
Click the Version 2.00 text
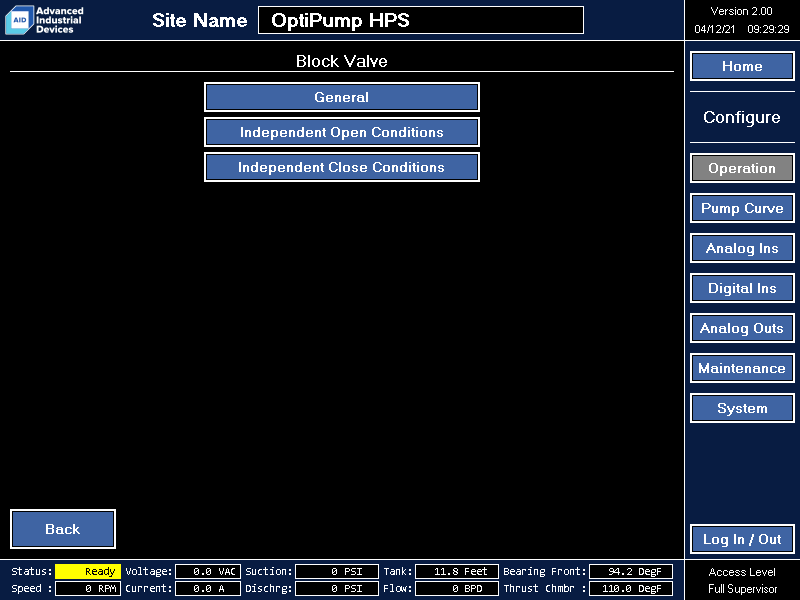click(741, 11)
